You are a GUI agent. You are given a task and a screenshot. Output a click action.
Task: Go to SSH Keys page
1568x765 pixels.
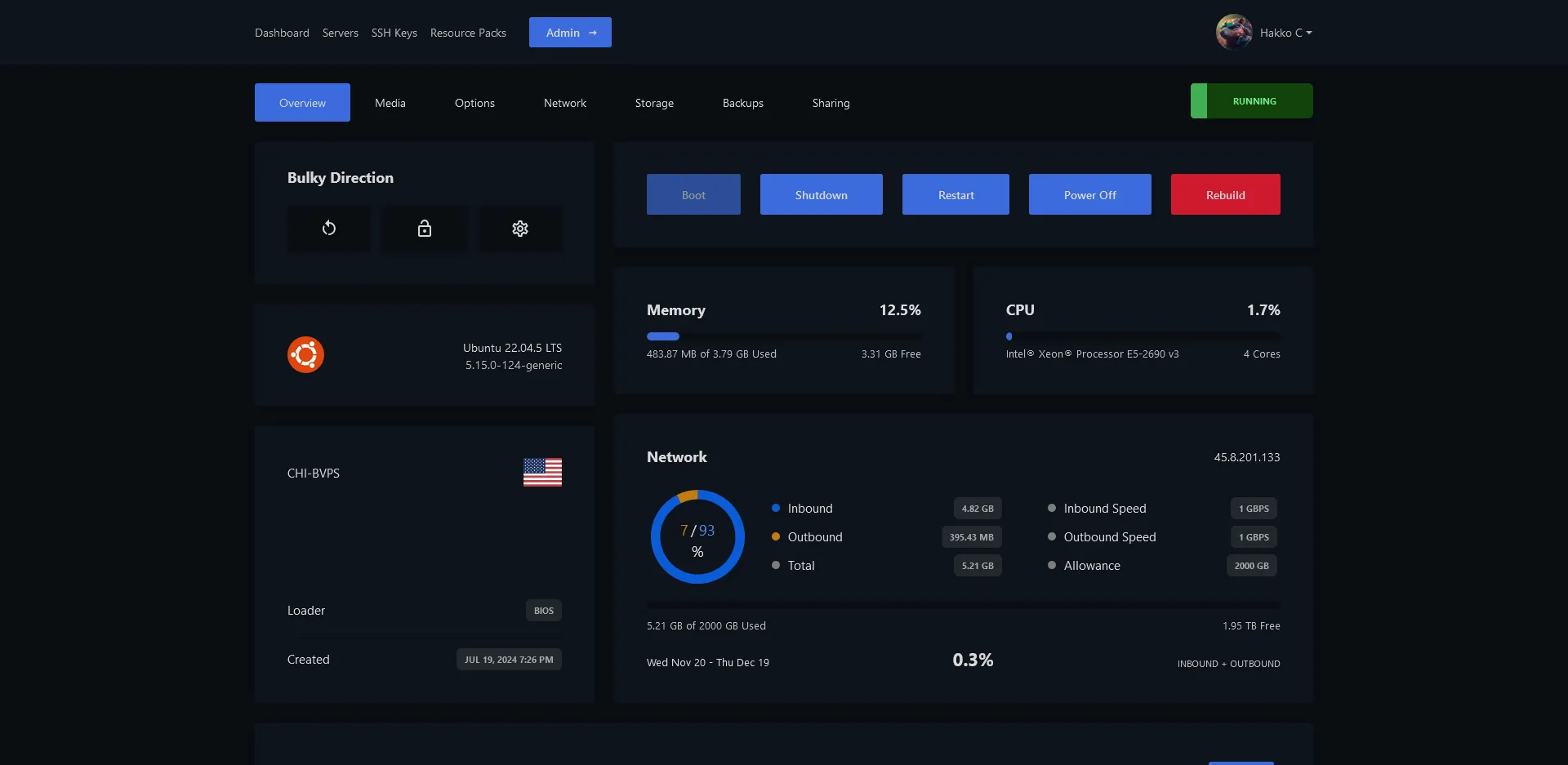[394, 33]
